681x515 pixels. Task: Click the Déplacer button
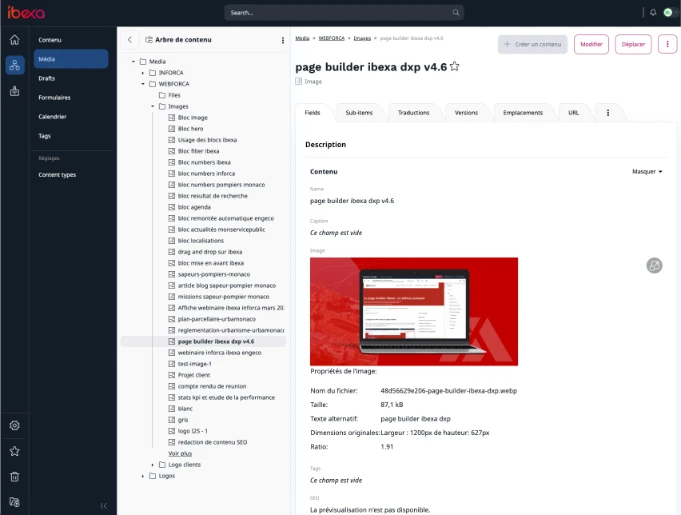[x=633, y=44]
